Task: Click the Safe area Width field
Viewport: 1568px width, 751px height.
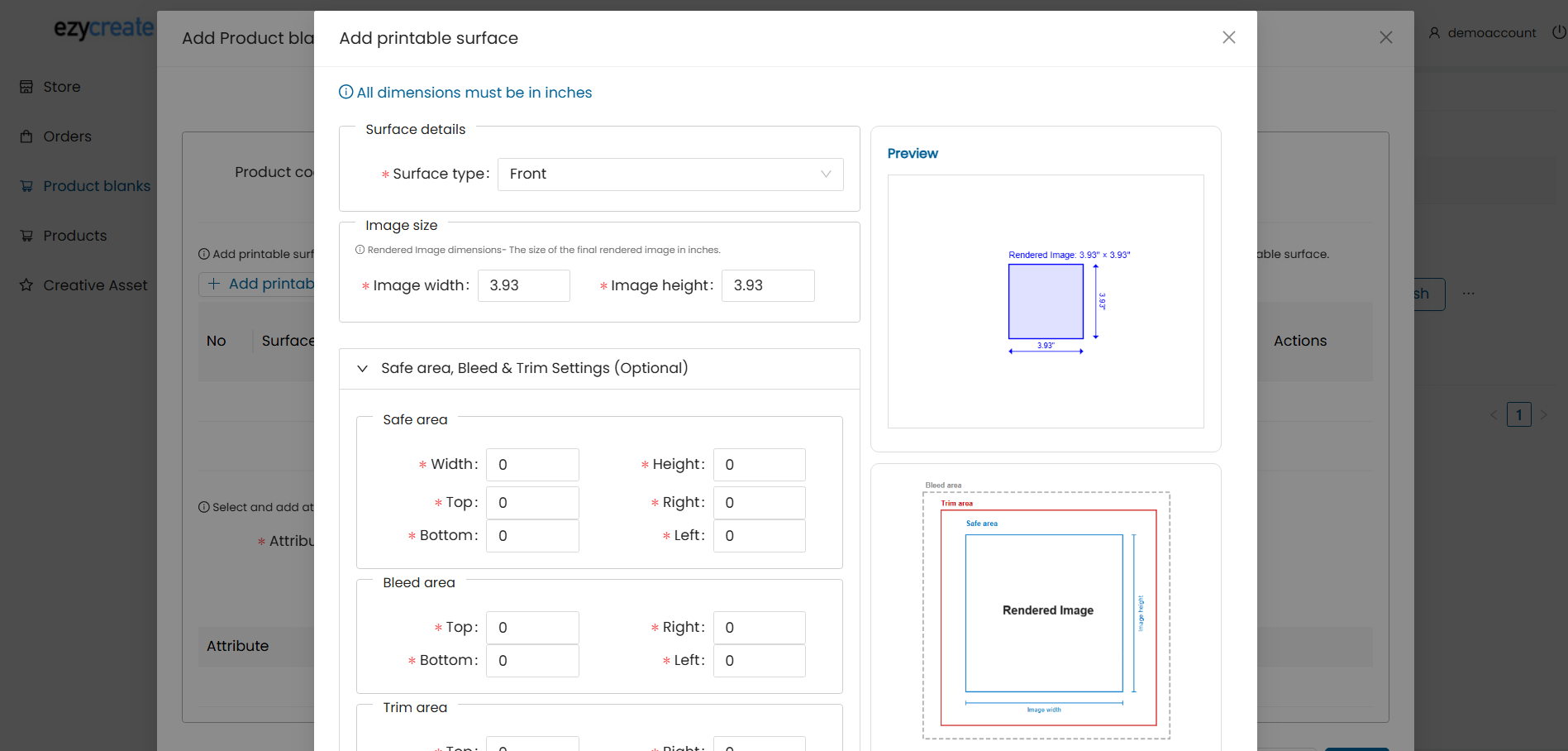Action: [531, 465]
